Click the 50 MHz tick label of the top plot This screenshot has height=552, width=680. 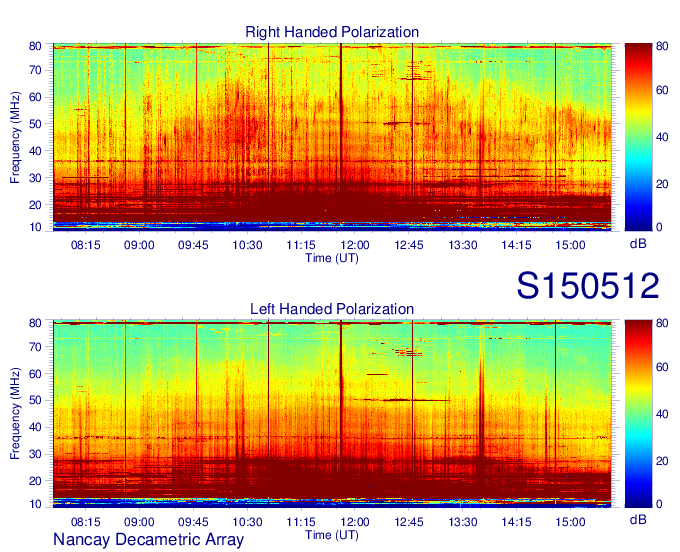point(35,124)
